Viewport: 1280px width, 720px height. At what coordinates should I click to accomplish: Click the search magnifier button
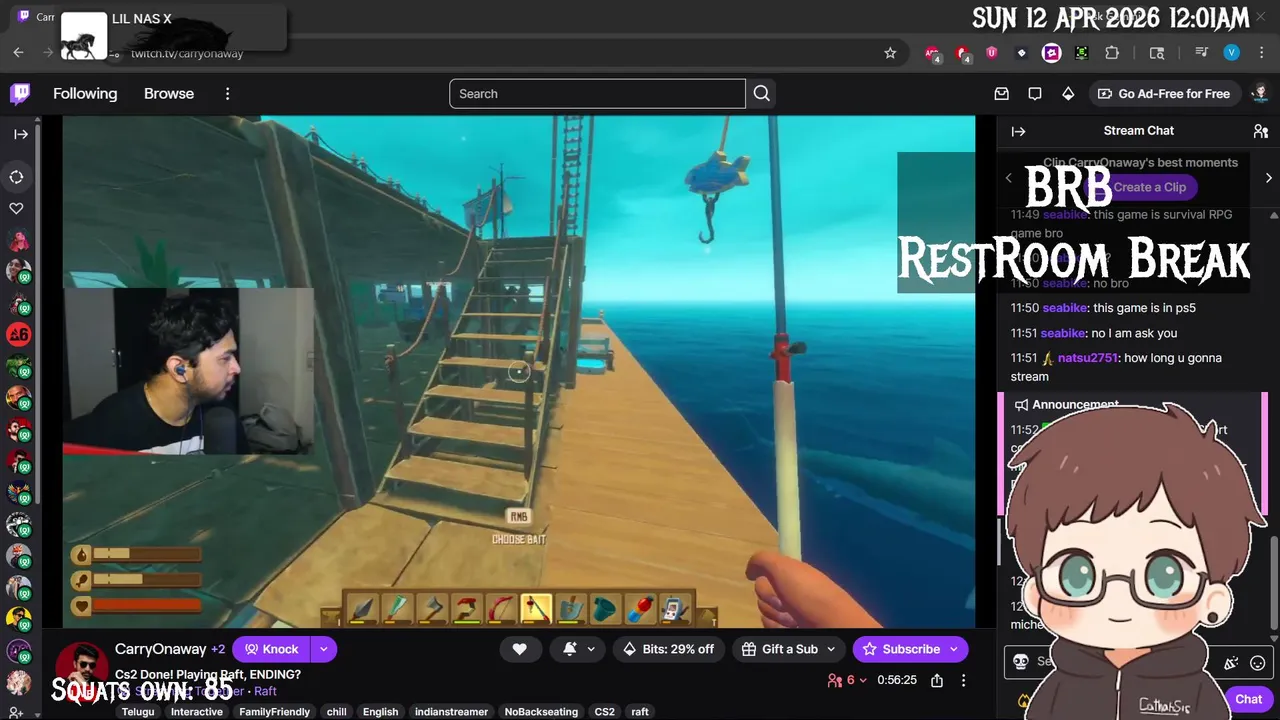click(761, 94)
